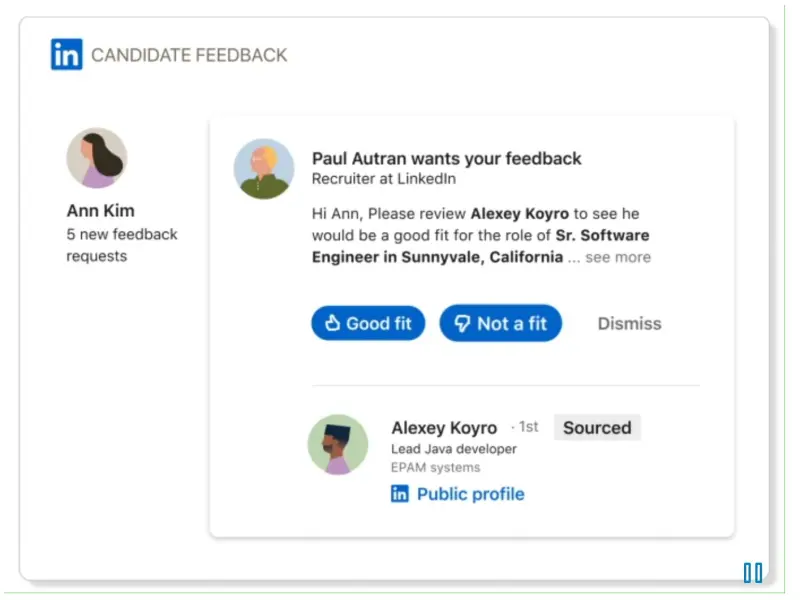This screenshot has height=600, width=800.
Task: Open the 5 new feedback requests text
Action: (121, 245)
